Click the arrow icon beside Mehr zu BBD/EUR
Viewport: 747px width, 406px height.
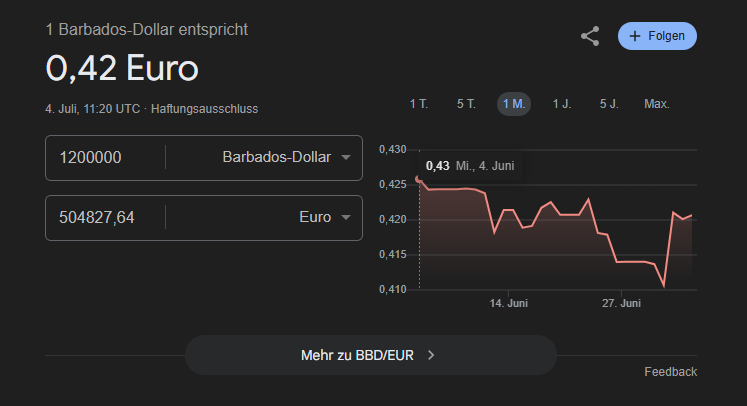coord(431,354)
